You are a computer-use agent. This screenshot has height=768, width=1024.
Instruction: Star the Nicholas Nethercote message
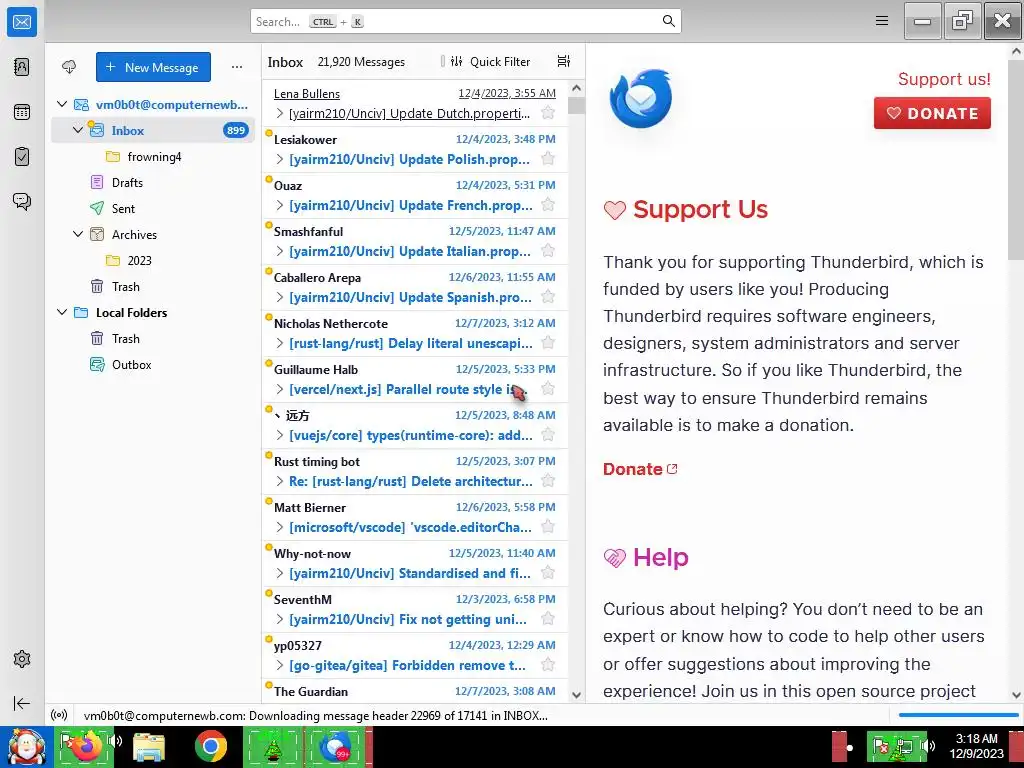(548, 343)
